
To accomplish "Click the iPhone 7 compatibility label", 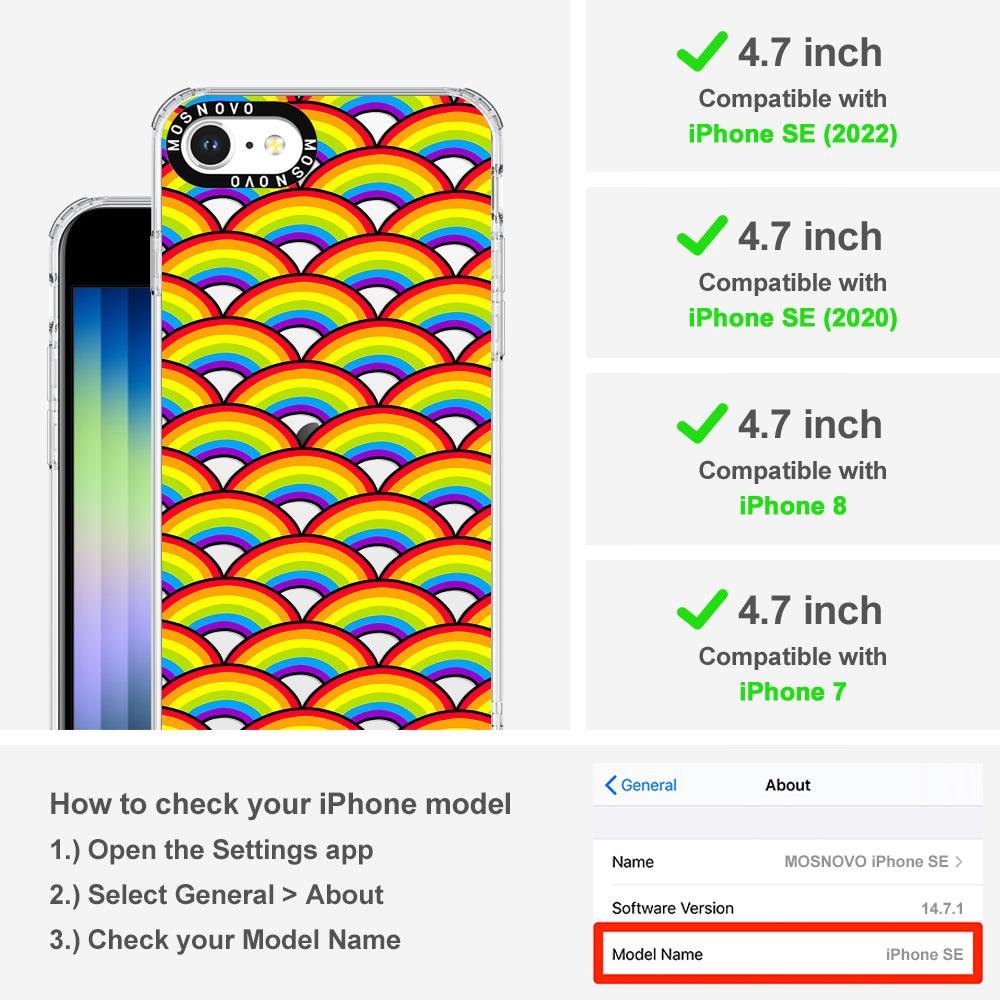I will [793, 691].
